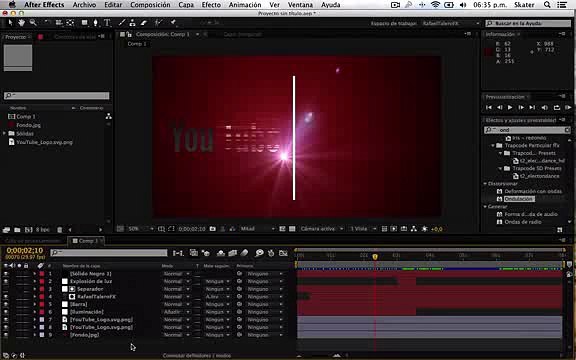The width and height of the screenshot is (576, 360).
Task: Expand the Sólidos folder in Project
Action: coord(4,133)
